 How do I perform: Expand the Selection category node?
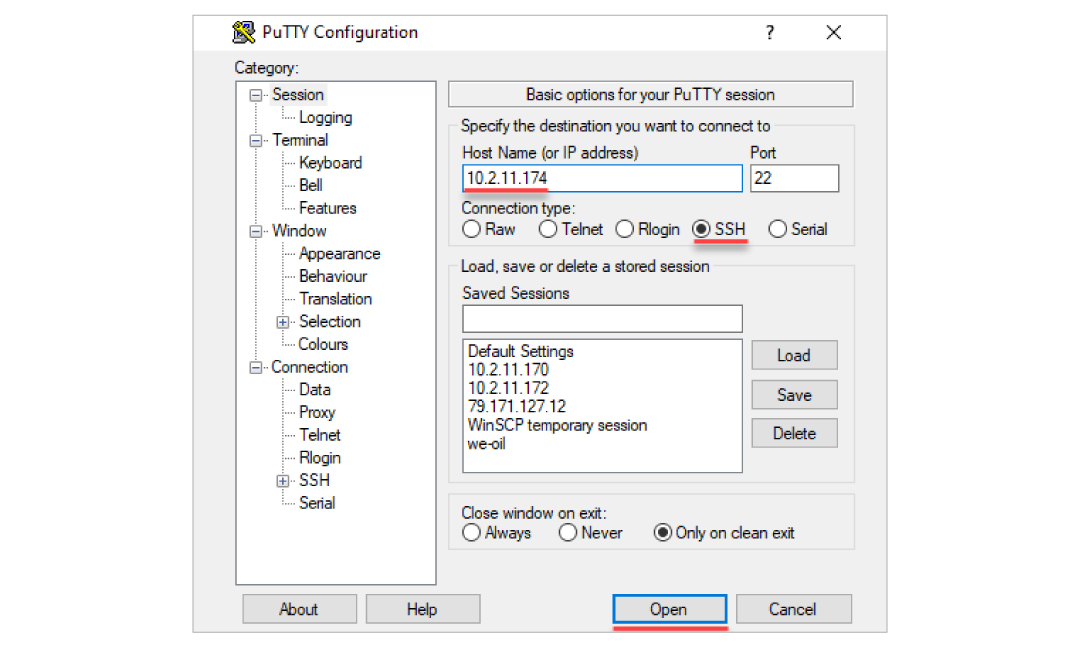pyautogui.click(x=283, y=322)
